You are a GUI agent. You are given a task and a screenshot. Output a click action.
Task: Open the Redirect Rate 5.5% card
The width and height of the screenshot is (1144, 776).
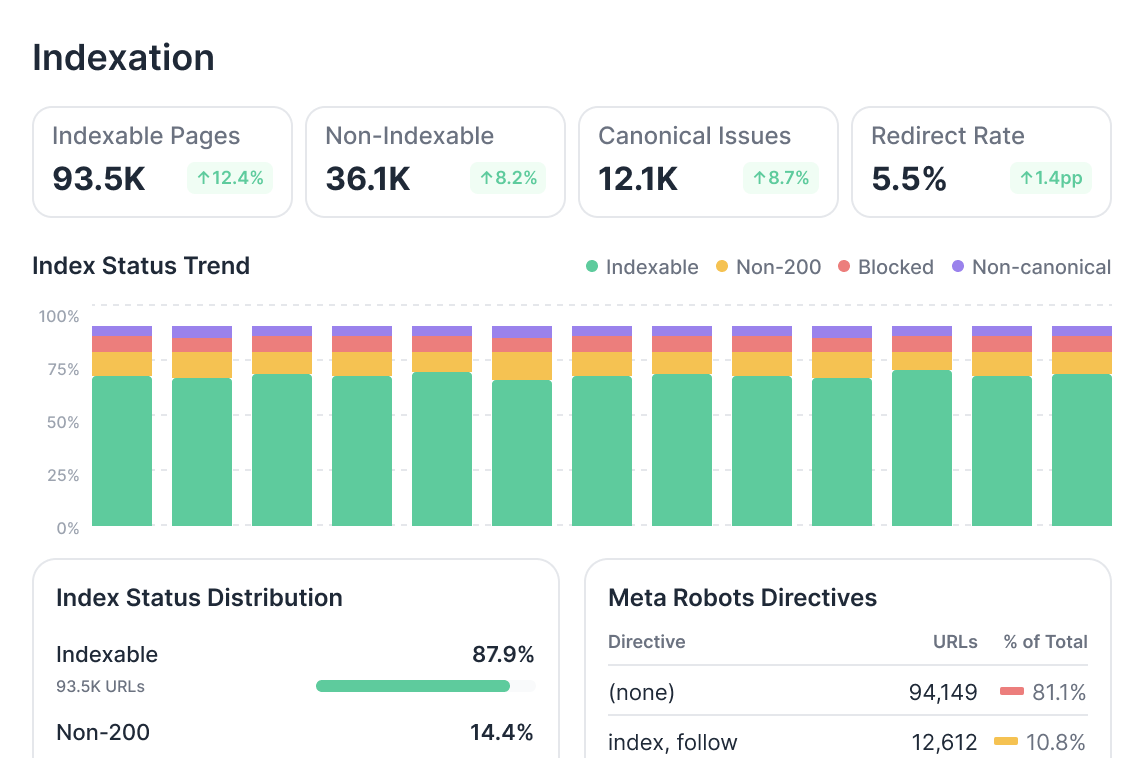(x=981, y=162)
